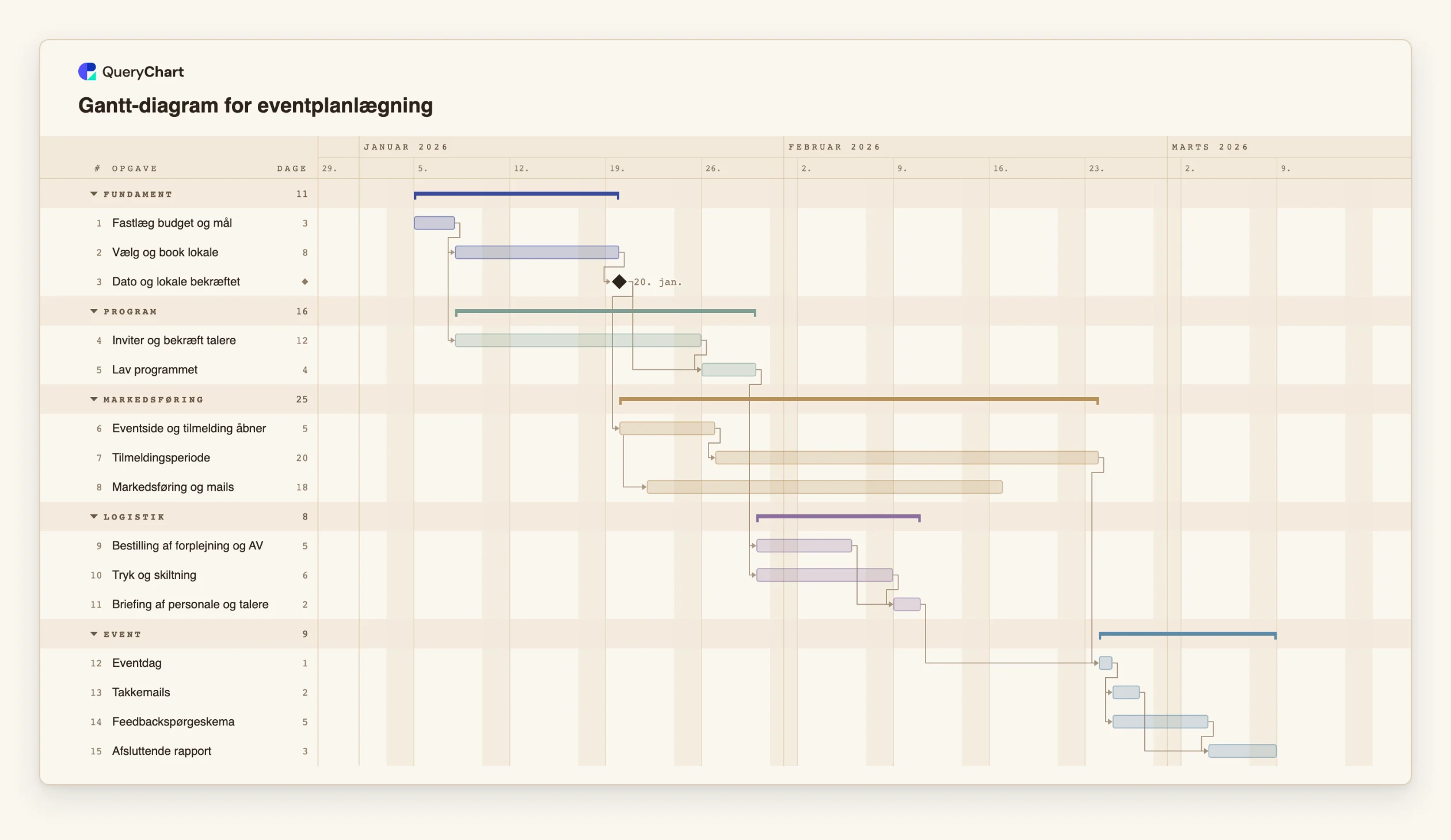Select the Lav programmet bar
The height and width of the screenshot is (840, 1451).
coord(729,369)
